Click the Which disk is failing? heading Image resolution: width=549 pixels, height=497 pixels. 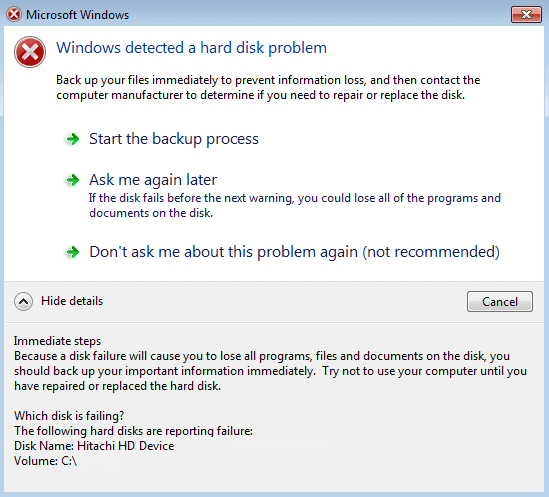(69, 416)
